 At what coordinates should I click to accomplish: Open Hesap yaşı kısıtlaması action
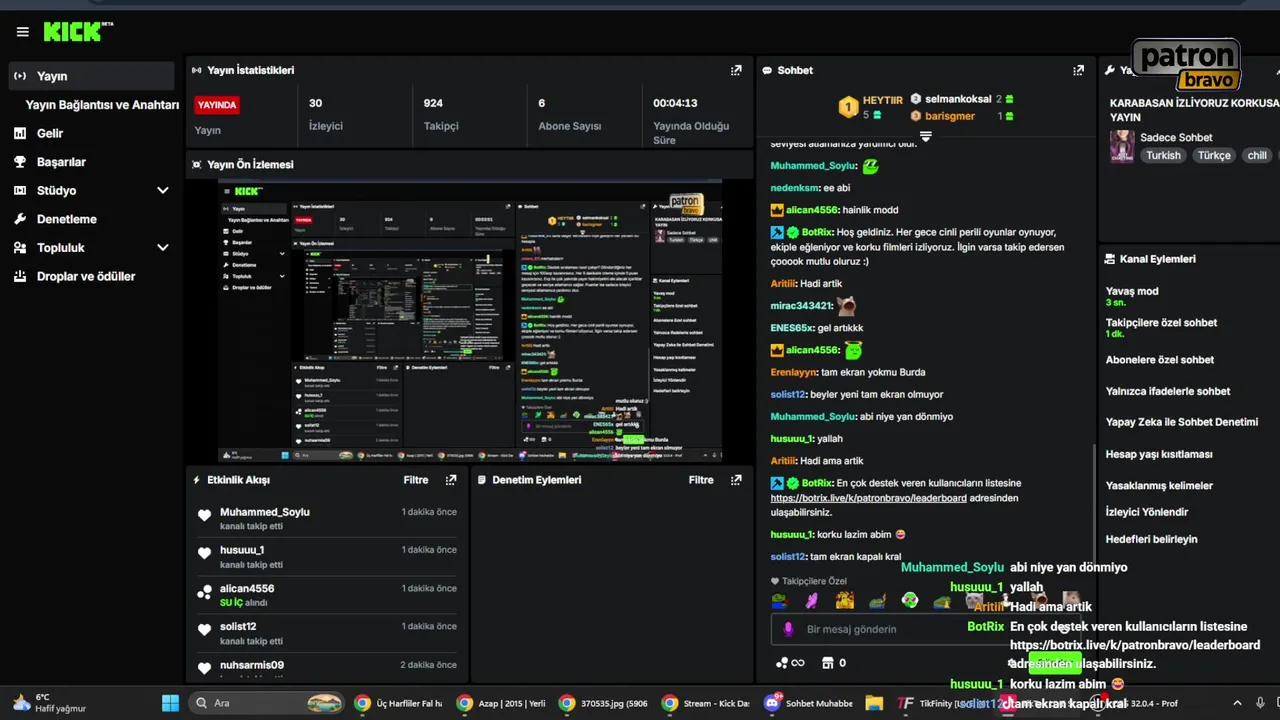coord(1158,454)
